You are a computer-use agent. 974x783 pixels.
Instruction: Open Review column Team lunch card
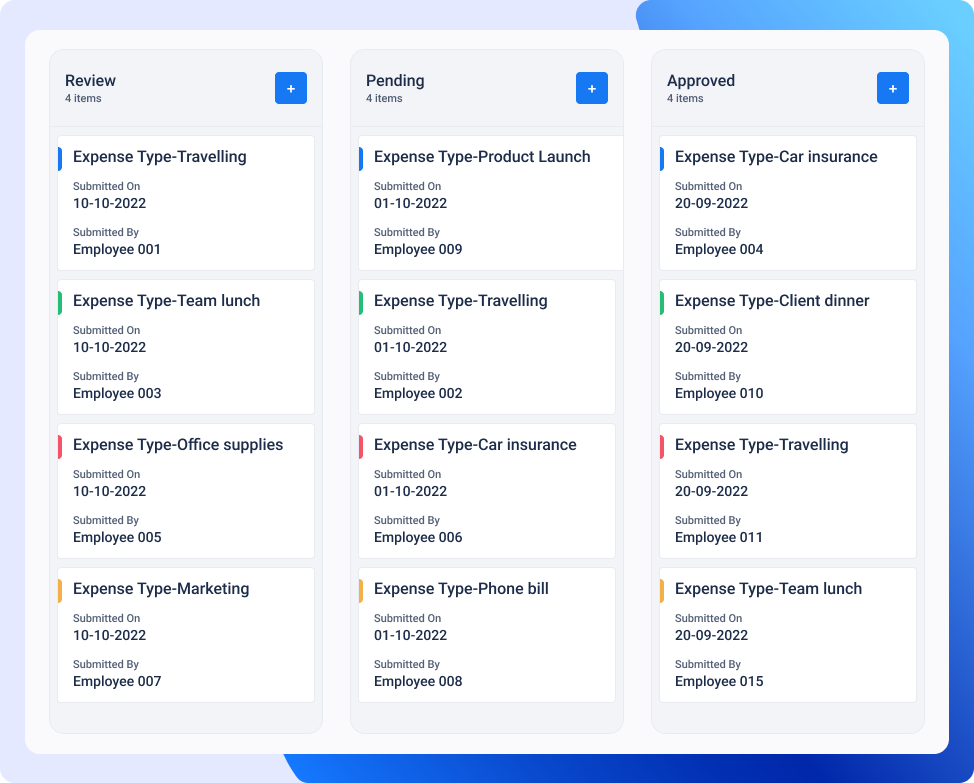click(186, 347)
